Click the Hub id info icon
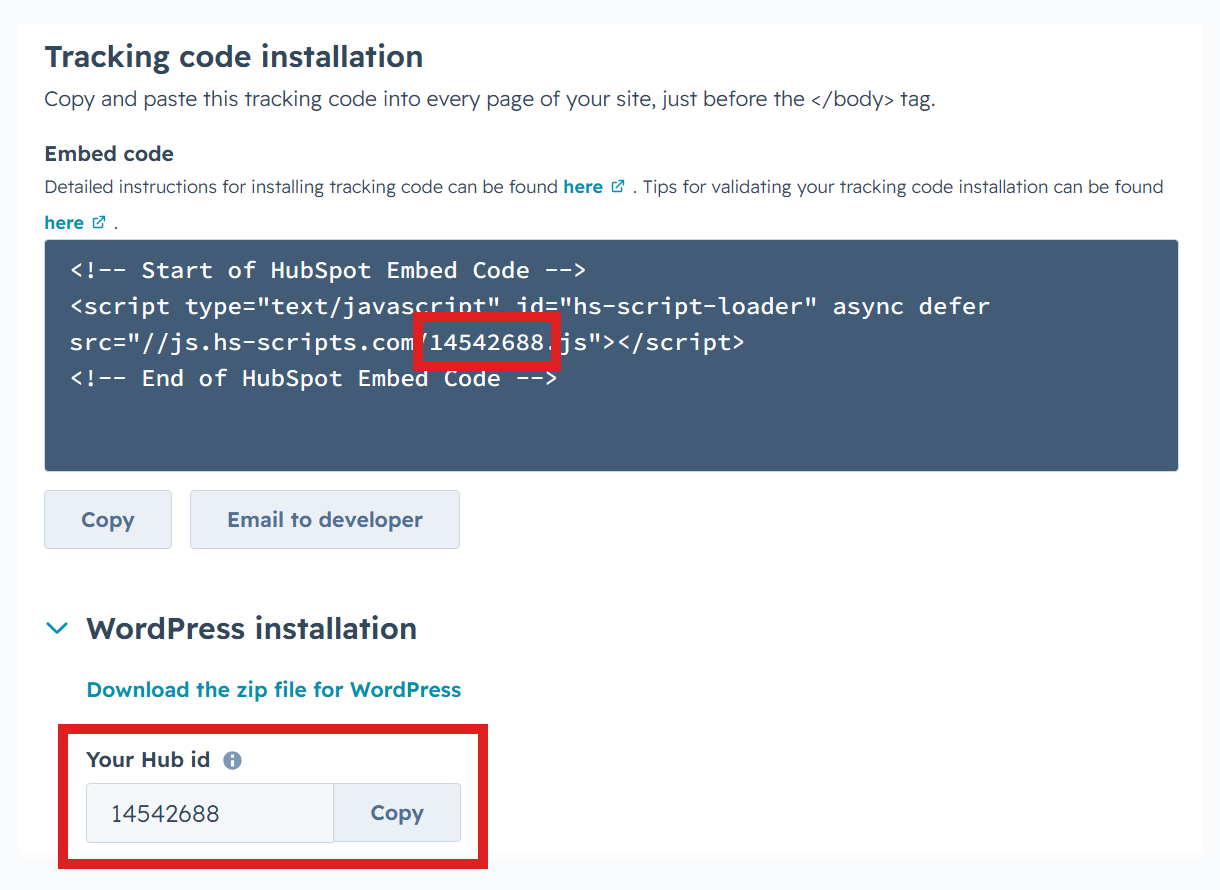This screenshot has width=1220, height=890. pos(232,760)
